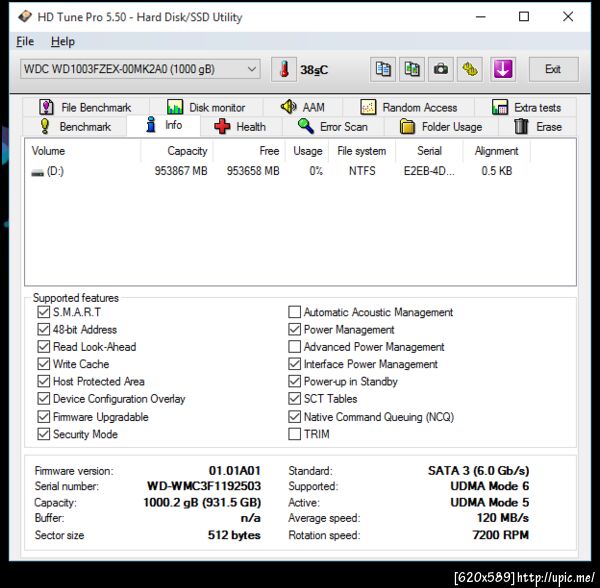The width and height of the screenshot is (600, 588).
Task: Toggle the Firmware Upgradable checkbox
Action: (x=44, y=417)
